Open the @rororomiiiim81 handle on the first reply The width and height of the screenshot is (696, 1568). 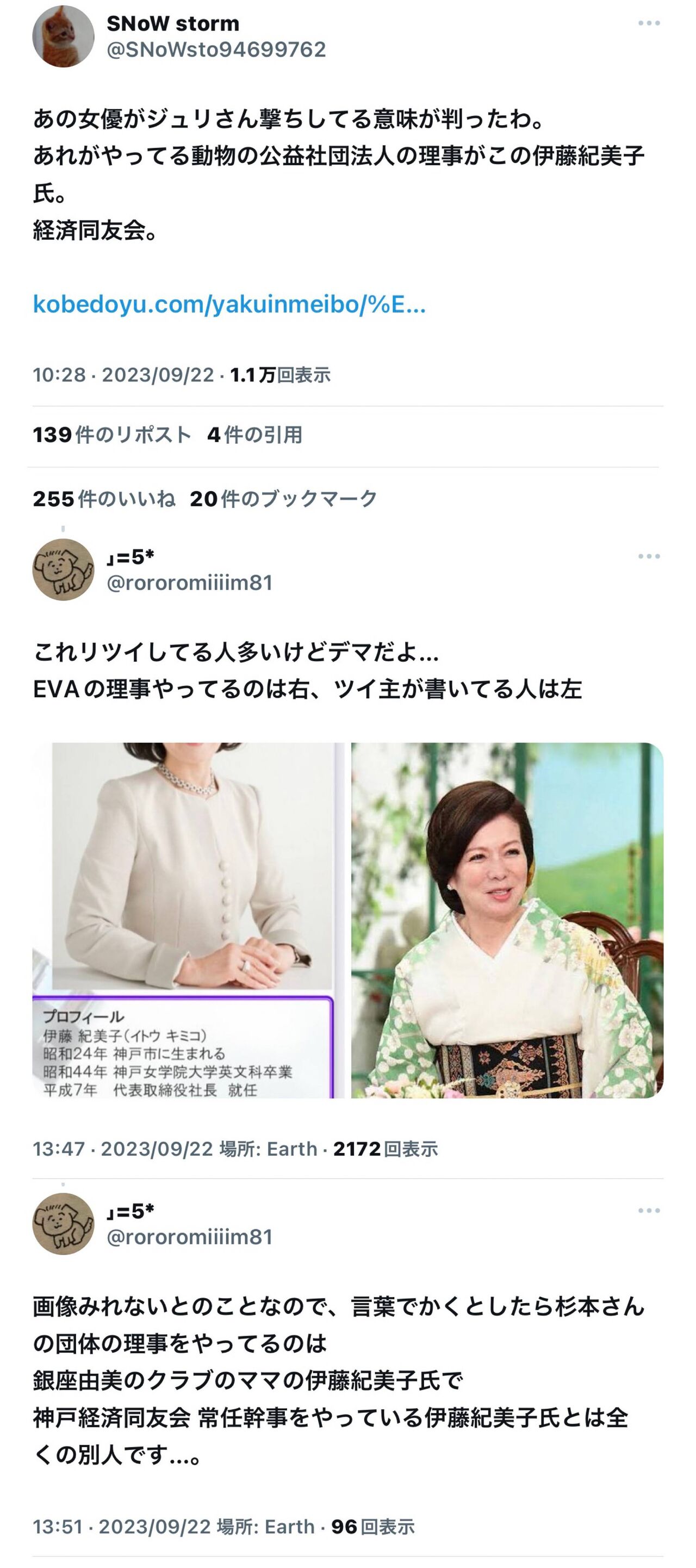coord(190,582)
